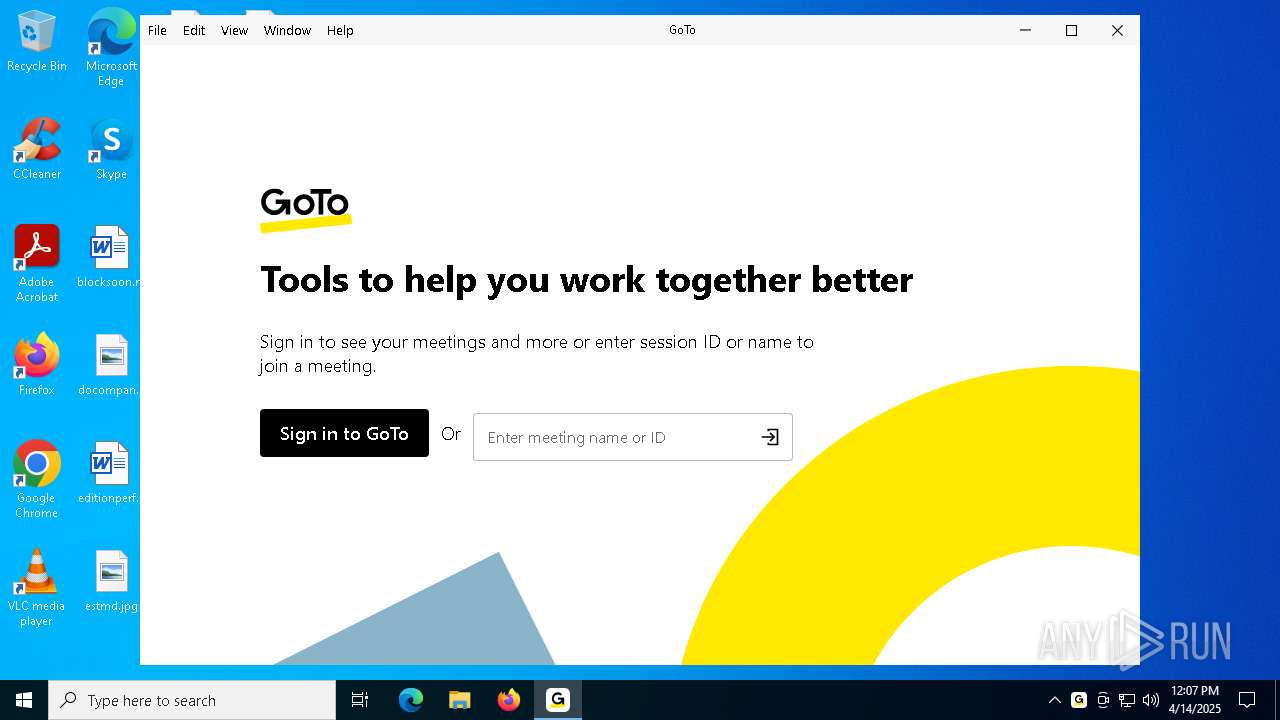Select Microsoft Edge desktop shortcut
Screen dimensions: 1280x720
coord(111,48)
